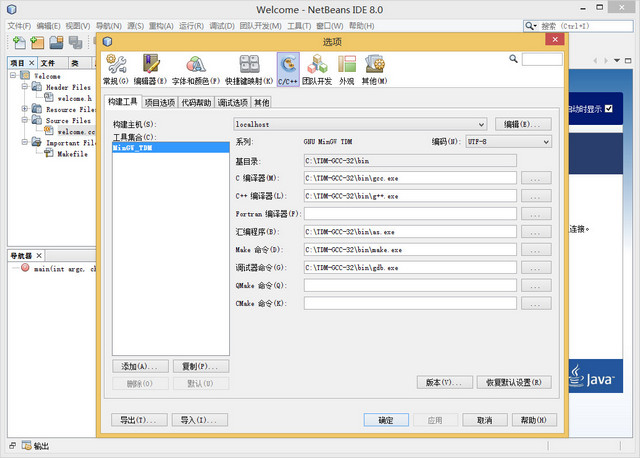
Task: Click 导出(T) Export button
Action: click(139, 420)
